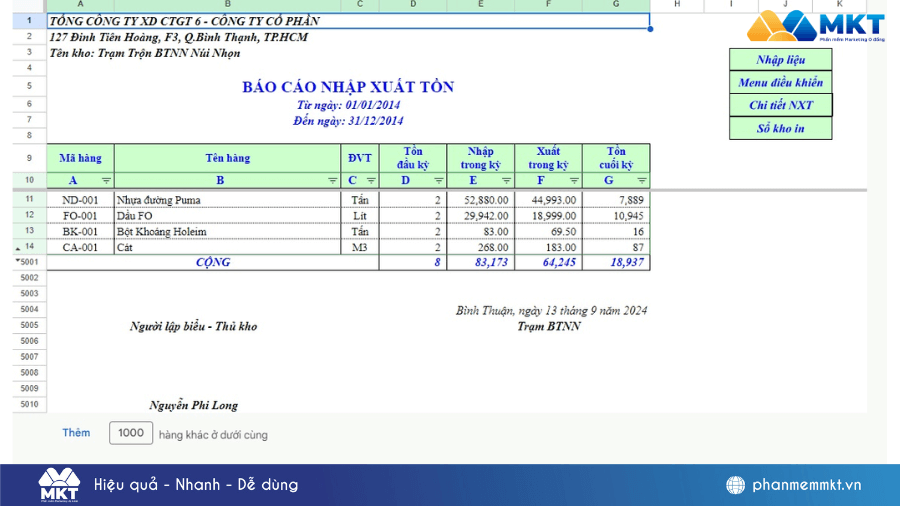Image resolution: width=900 pixels, height=506 pixels.
Task: Click globe icon beside phanmemmkt.vn
Action: pos(735,485)
